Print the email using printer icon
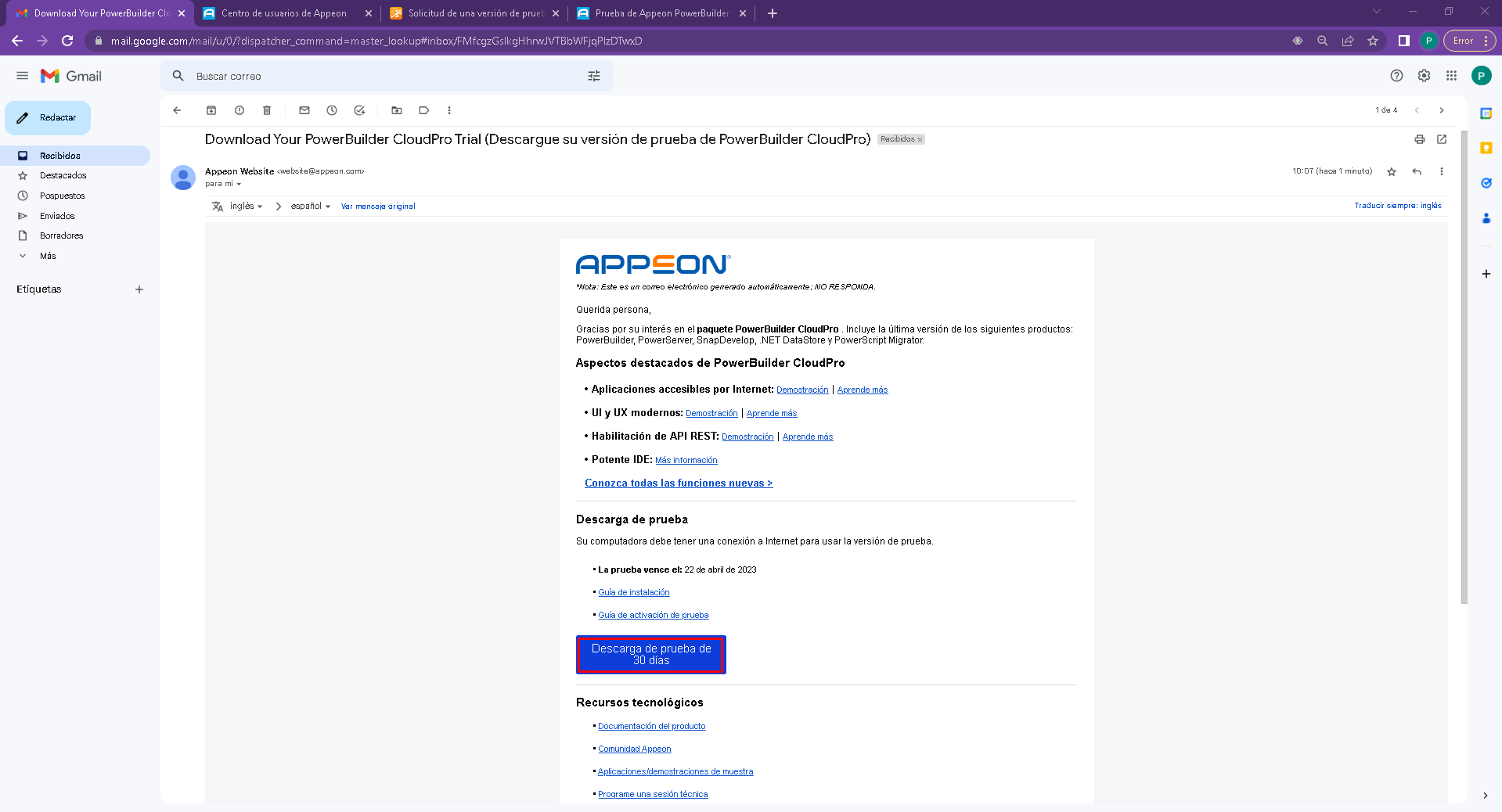The width and height of the screenshot is (1502, 812). (1419, 139)
